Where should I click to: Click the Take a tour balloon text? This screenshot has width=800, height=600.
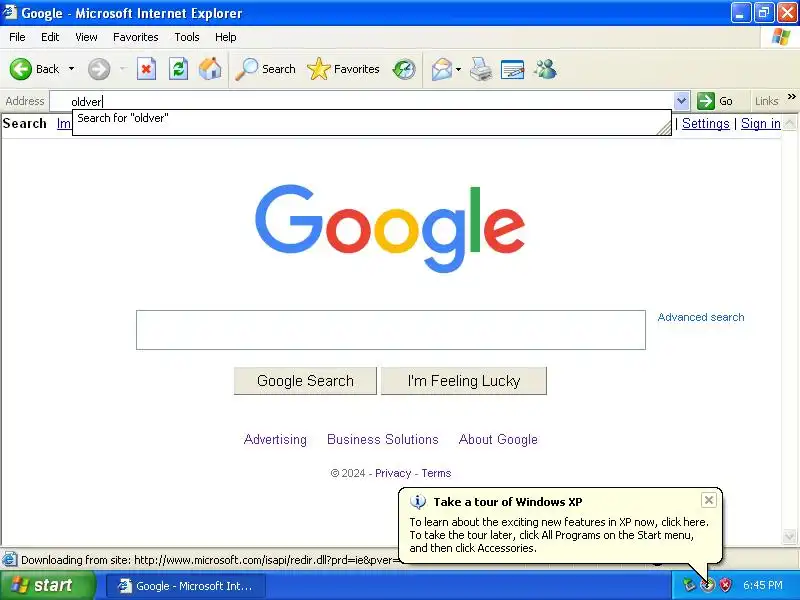tap(559, 535)
